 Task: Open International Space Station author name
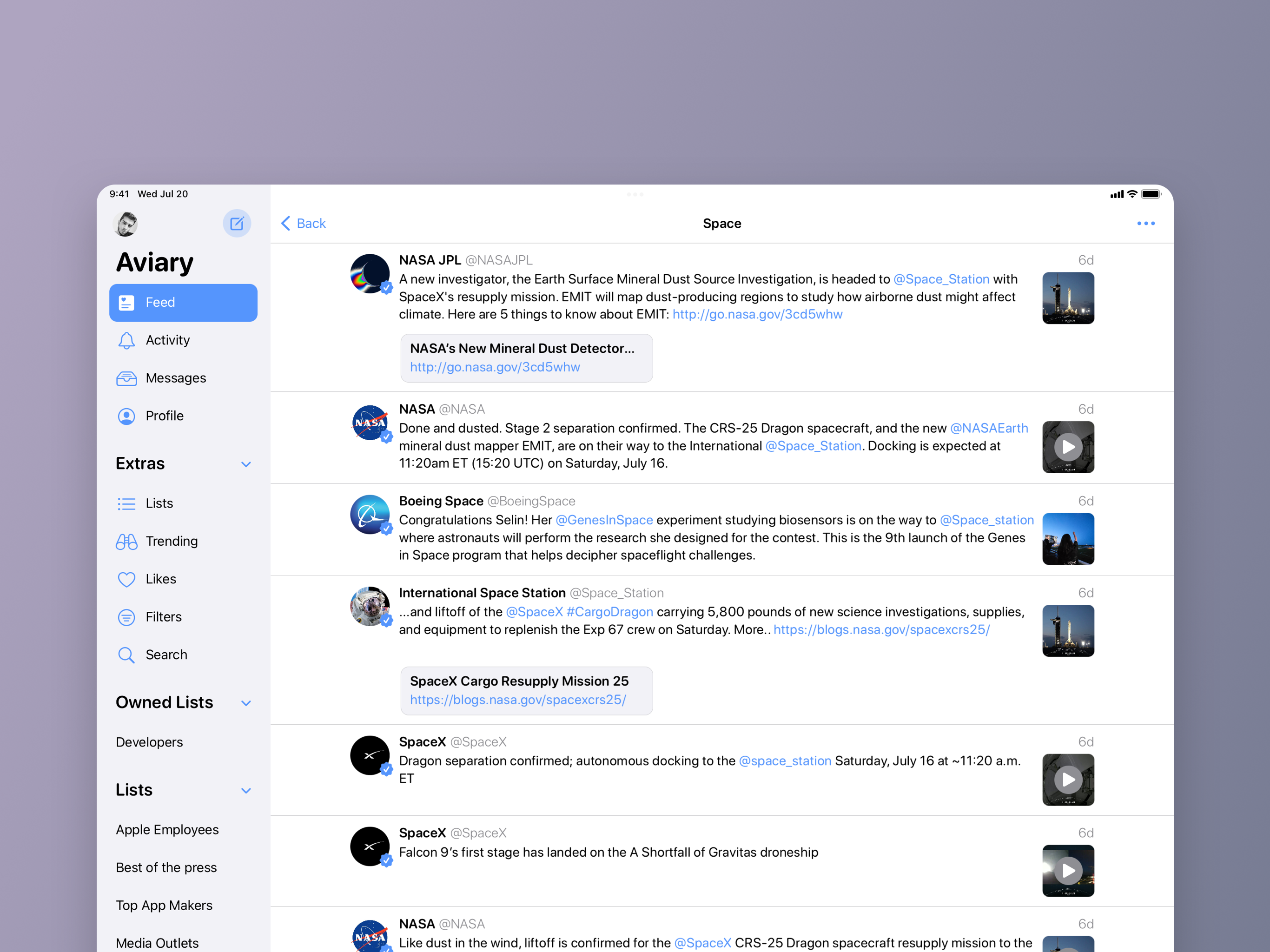point(482,593)
